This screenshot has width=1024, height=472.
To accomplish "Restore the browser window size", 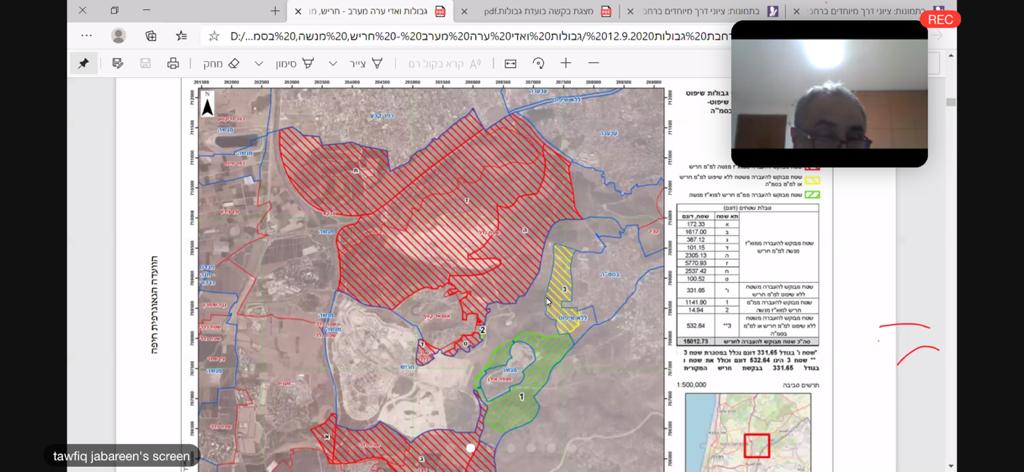I will click(115, 11).
